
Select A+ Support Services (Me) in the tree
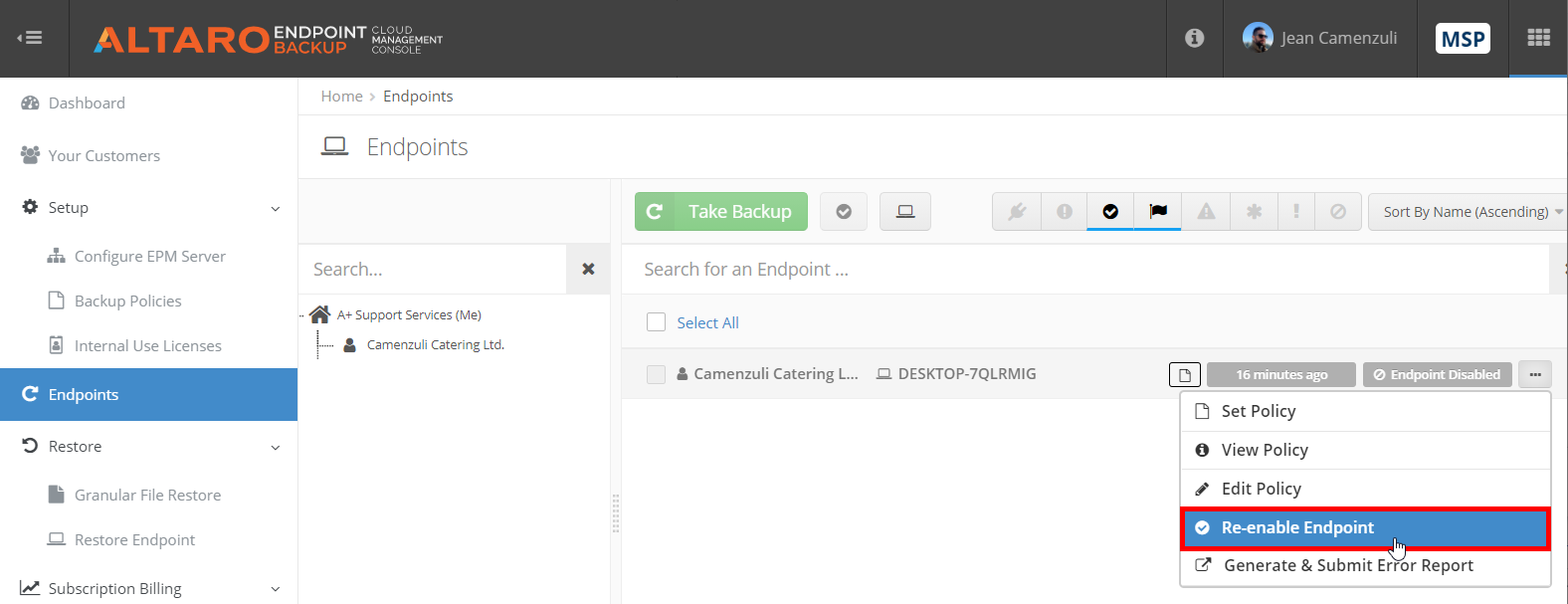(x=409, y=315)
